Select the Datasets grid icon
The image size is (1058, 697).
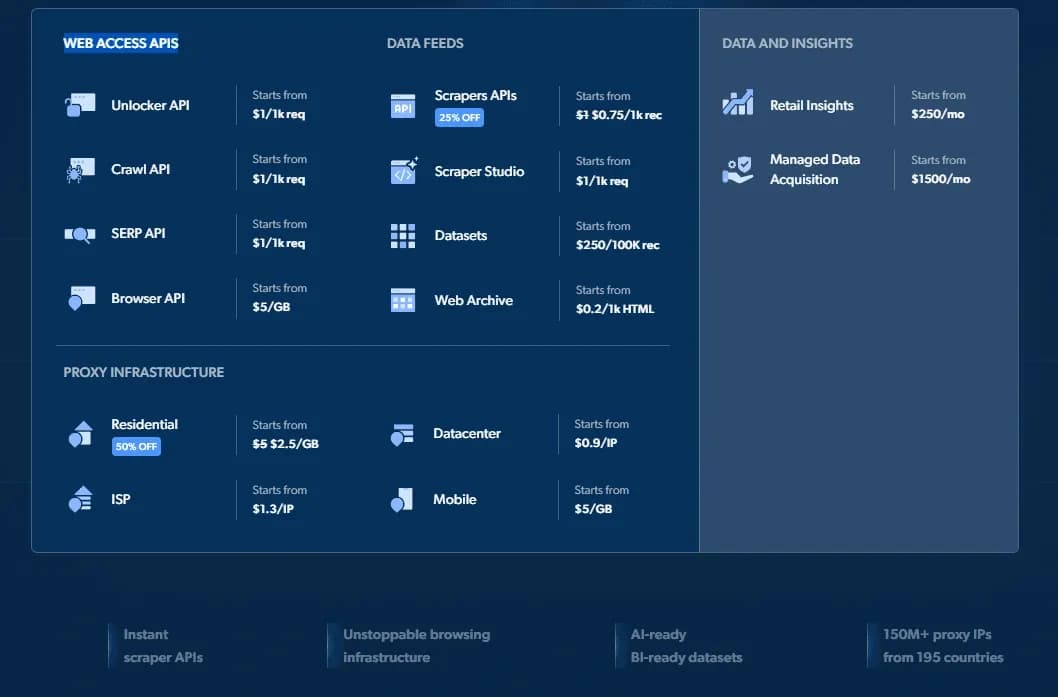(402, 235)
